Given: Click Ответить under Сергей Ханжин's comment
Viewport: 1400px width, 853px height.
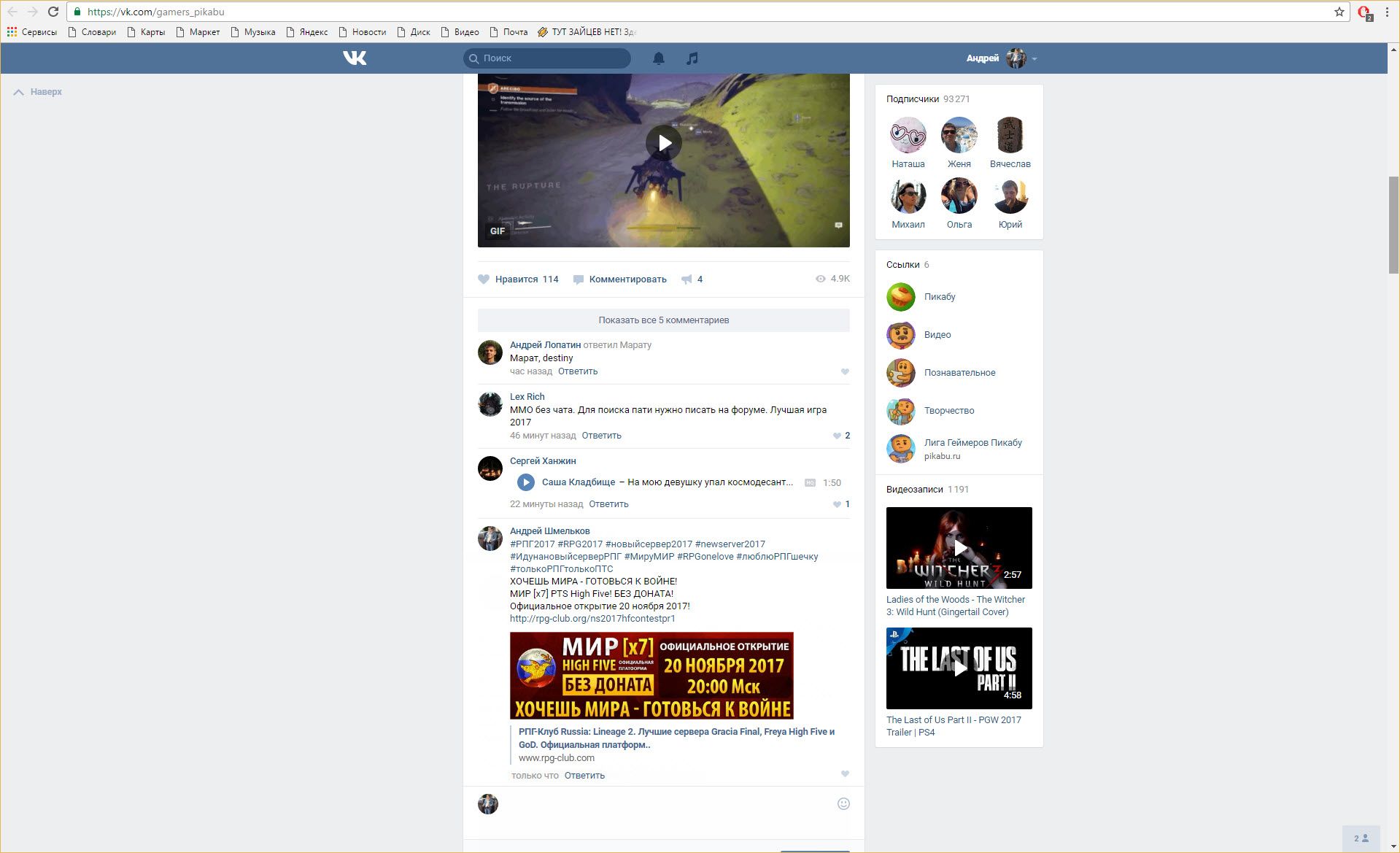Looking at the screenshot, I should (608, 504).
